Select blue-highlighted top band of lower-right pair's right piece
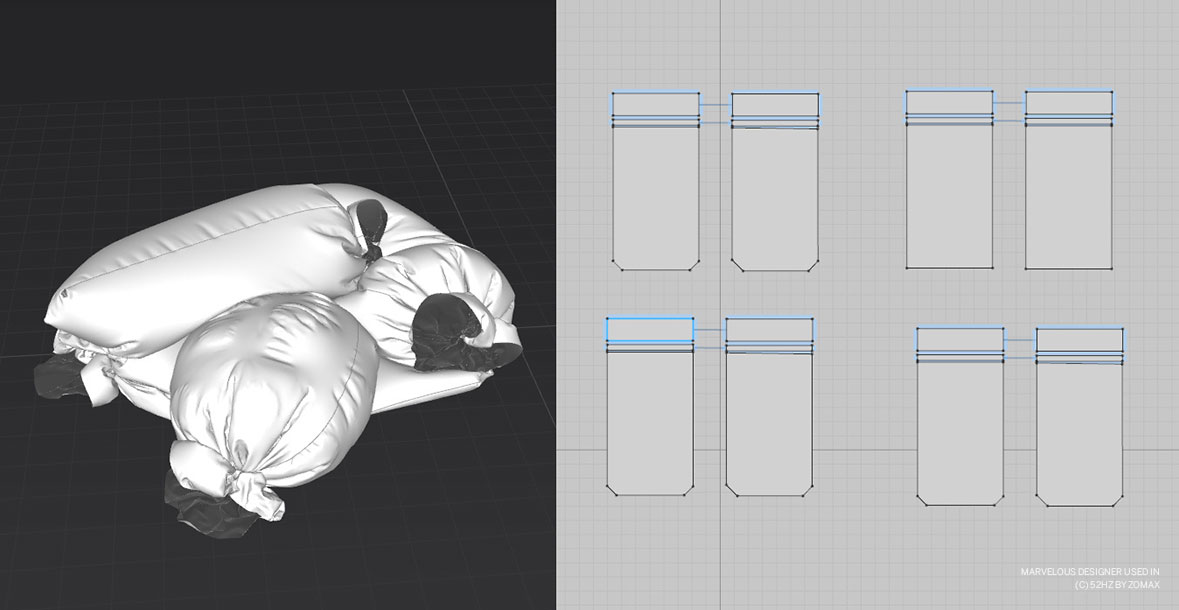Screen dimensions: 1179x610 click(x=1080, y=339)
